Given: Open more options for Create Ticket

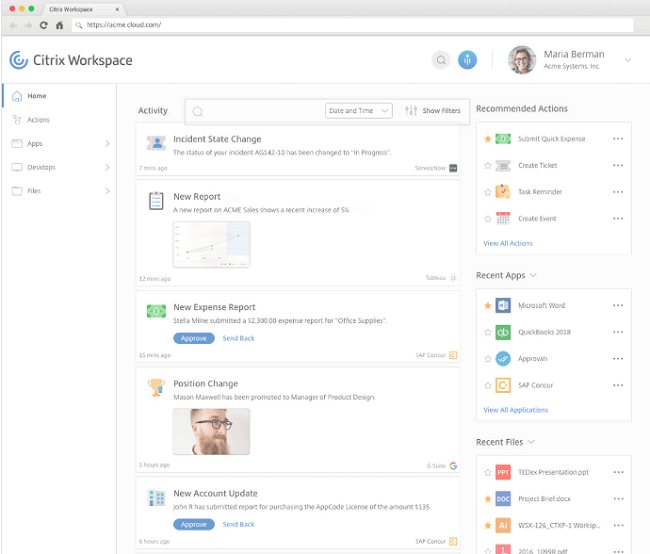Looking at the screenshot, I should (x=618, y=165).
